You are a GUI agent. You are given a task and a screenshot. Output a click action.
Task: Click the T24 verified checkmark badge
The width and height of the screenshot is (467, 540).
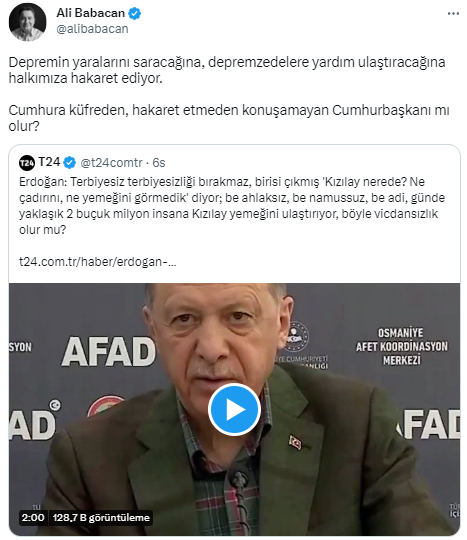click(70, 162)
